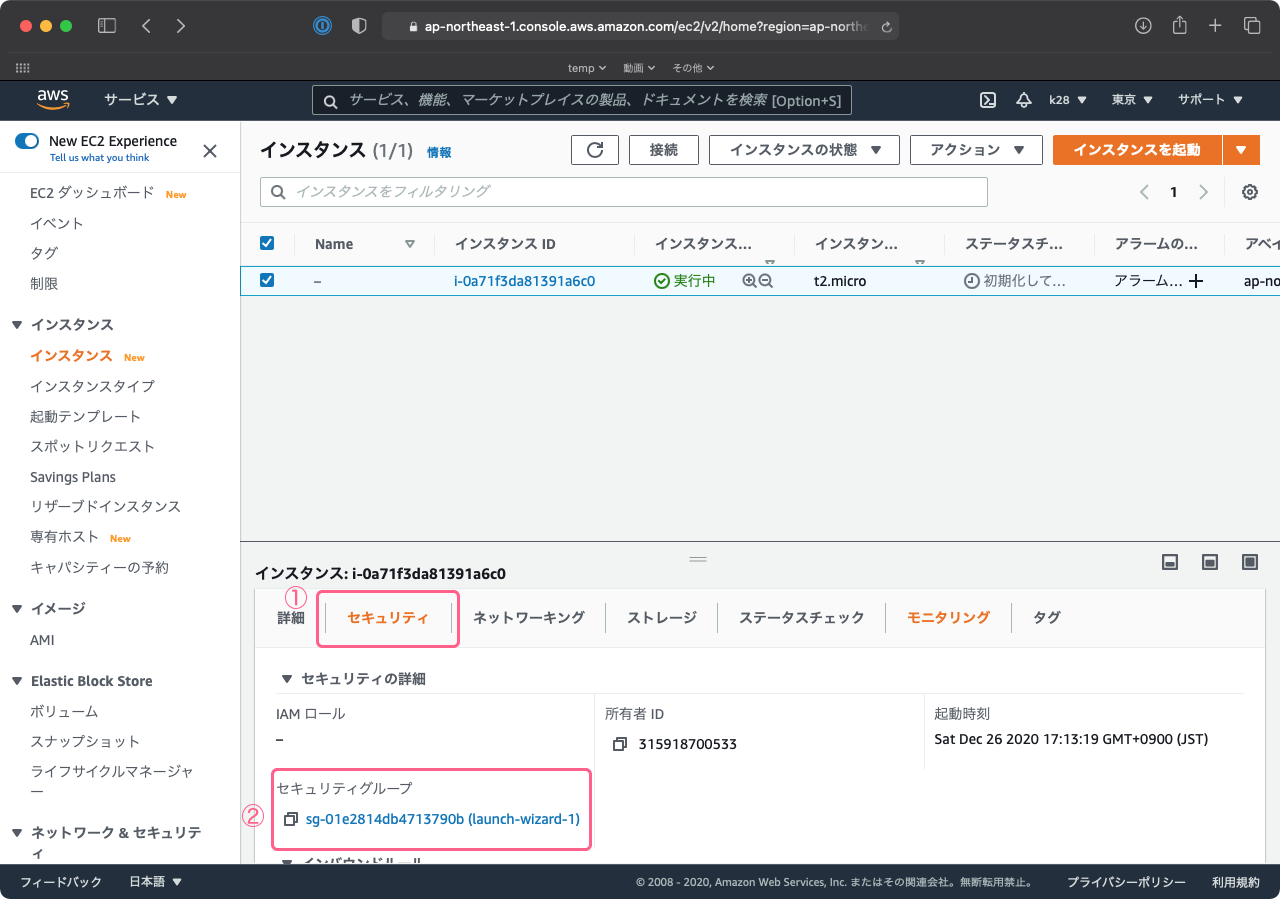The height and width of the screenshot is (900, 1280).
Task: Open the Safari temp bookmarks folder
Action: [587, 68]
